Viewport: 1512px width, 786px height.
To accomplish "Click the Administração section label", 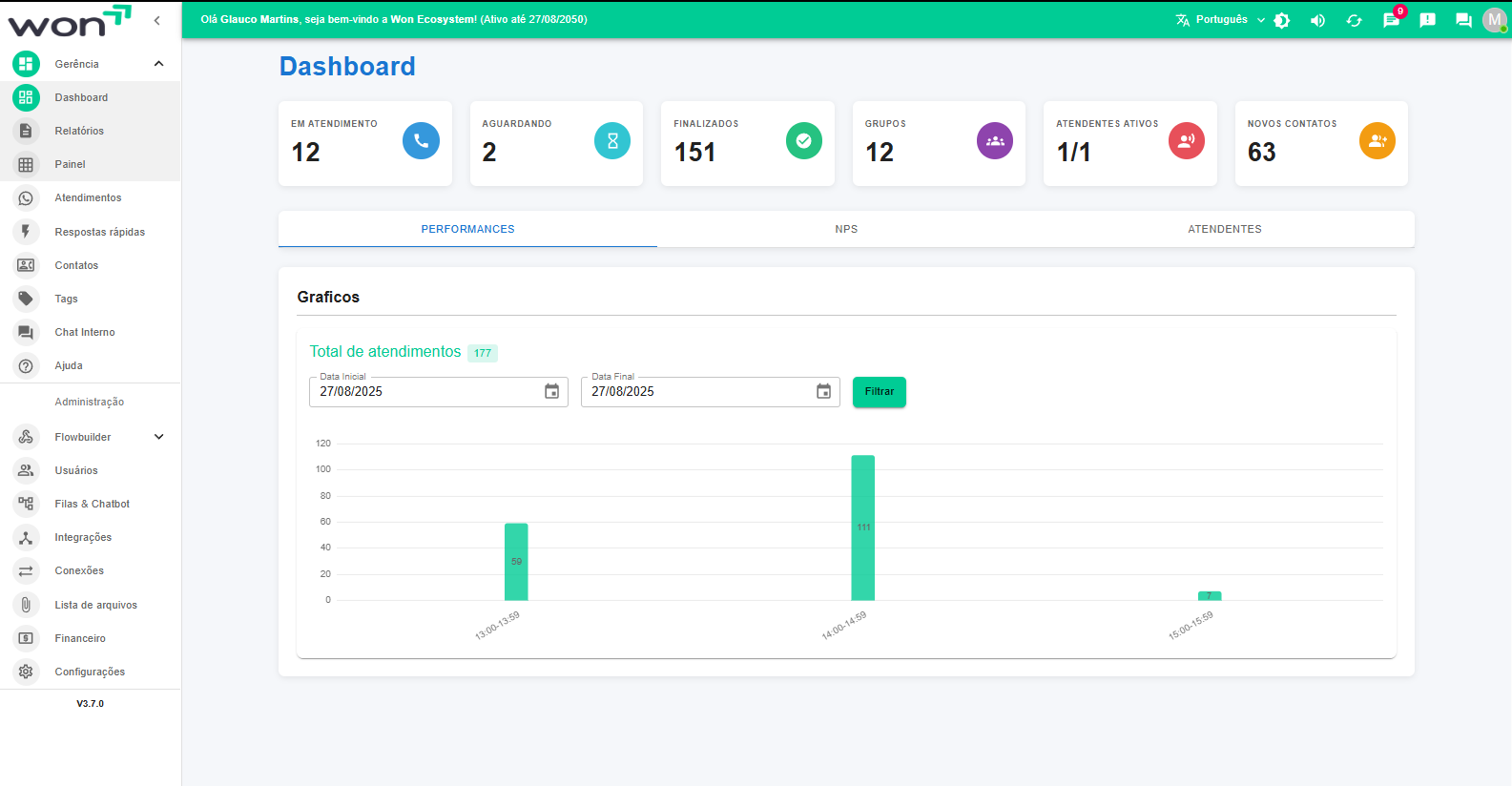I will pos(90,402).
